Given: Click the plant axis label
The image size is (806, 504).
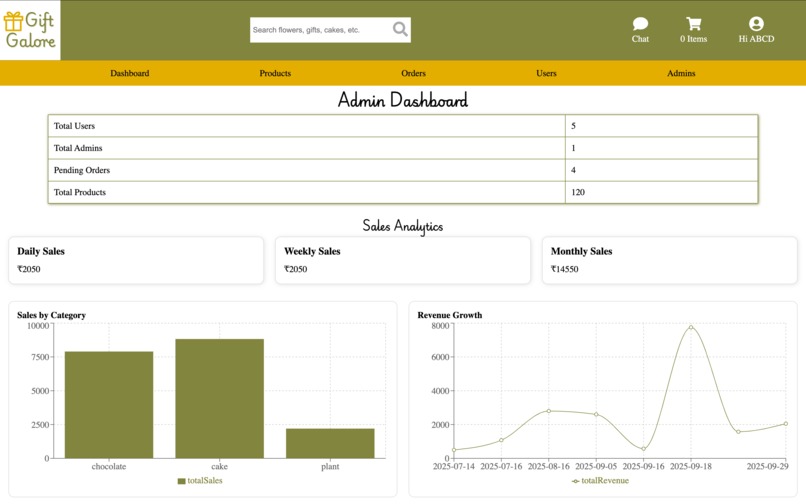Looking at the screenshot, I should 330,466.
